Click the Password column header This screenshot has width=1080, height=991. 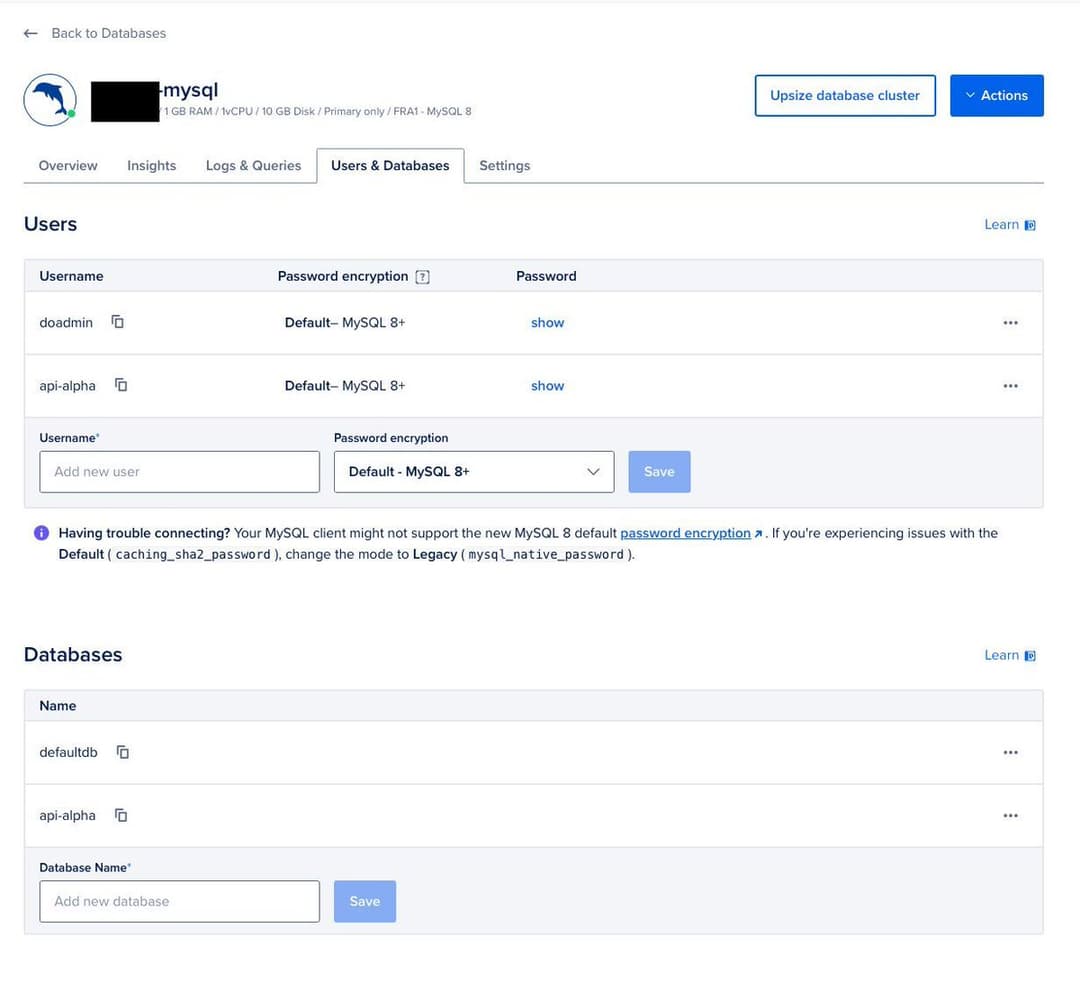point(546,276)
